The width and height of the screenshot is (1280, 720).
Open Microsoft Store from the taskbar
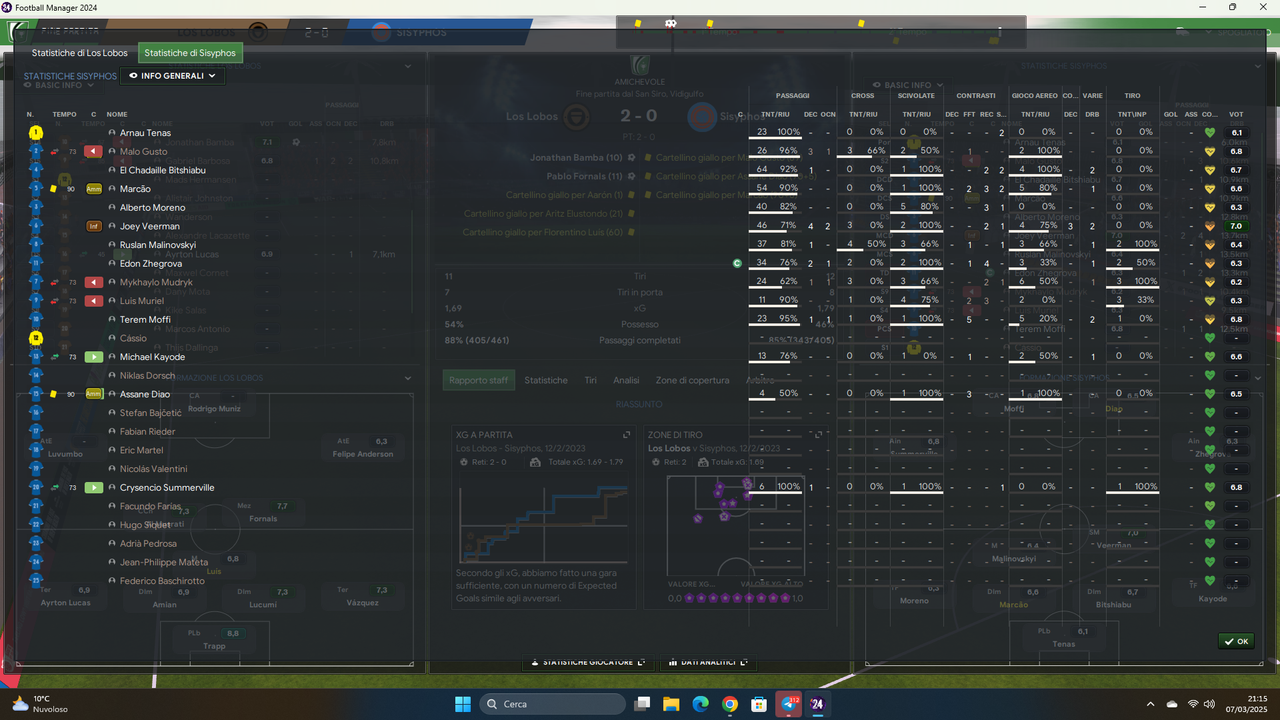759,704
